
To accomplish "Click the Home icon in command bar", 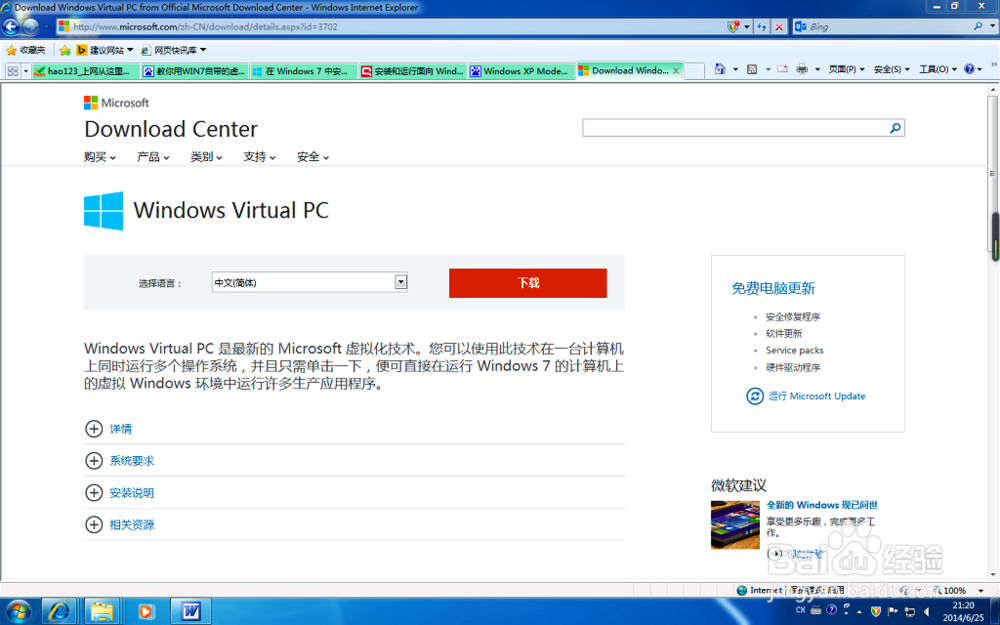I will pyautogui.click(x=720, y=69).
